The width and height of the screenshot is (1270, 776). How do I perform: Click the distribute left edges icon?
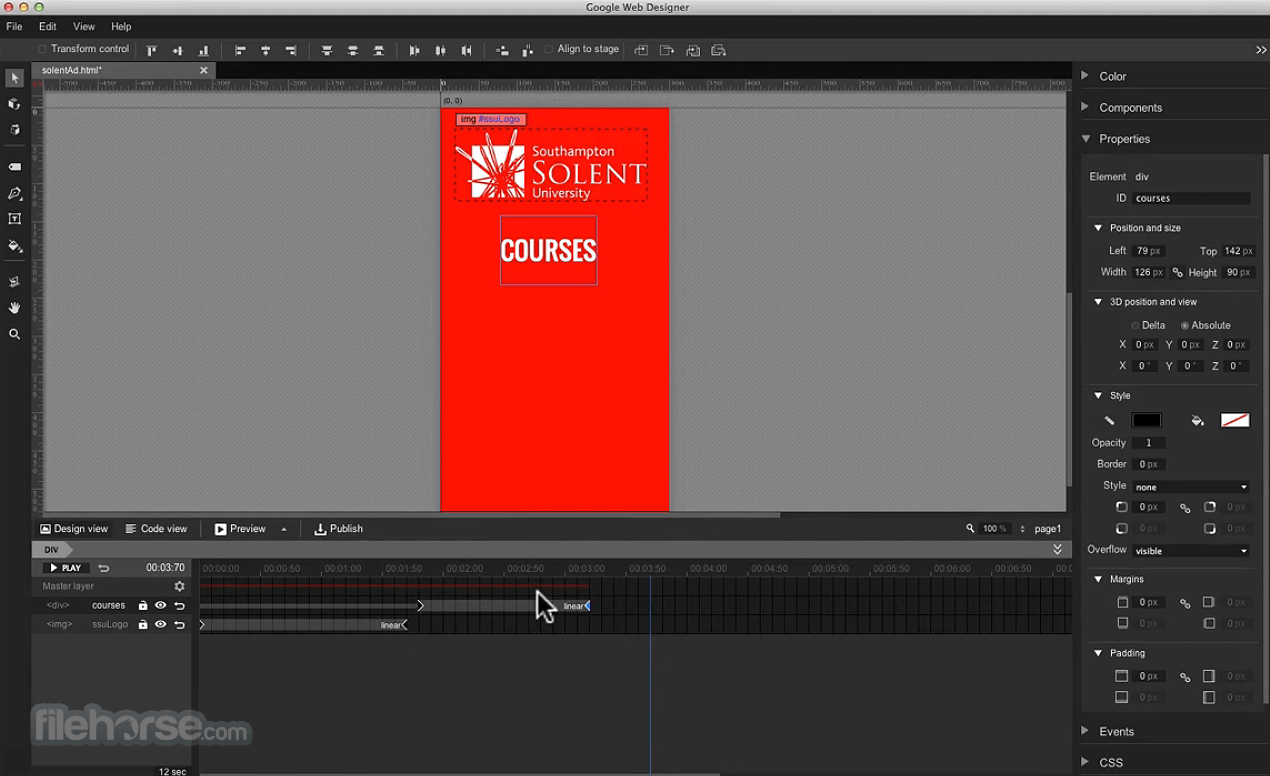415,50
